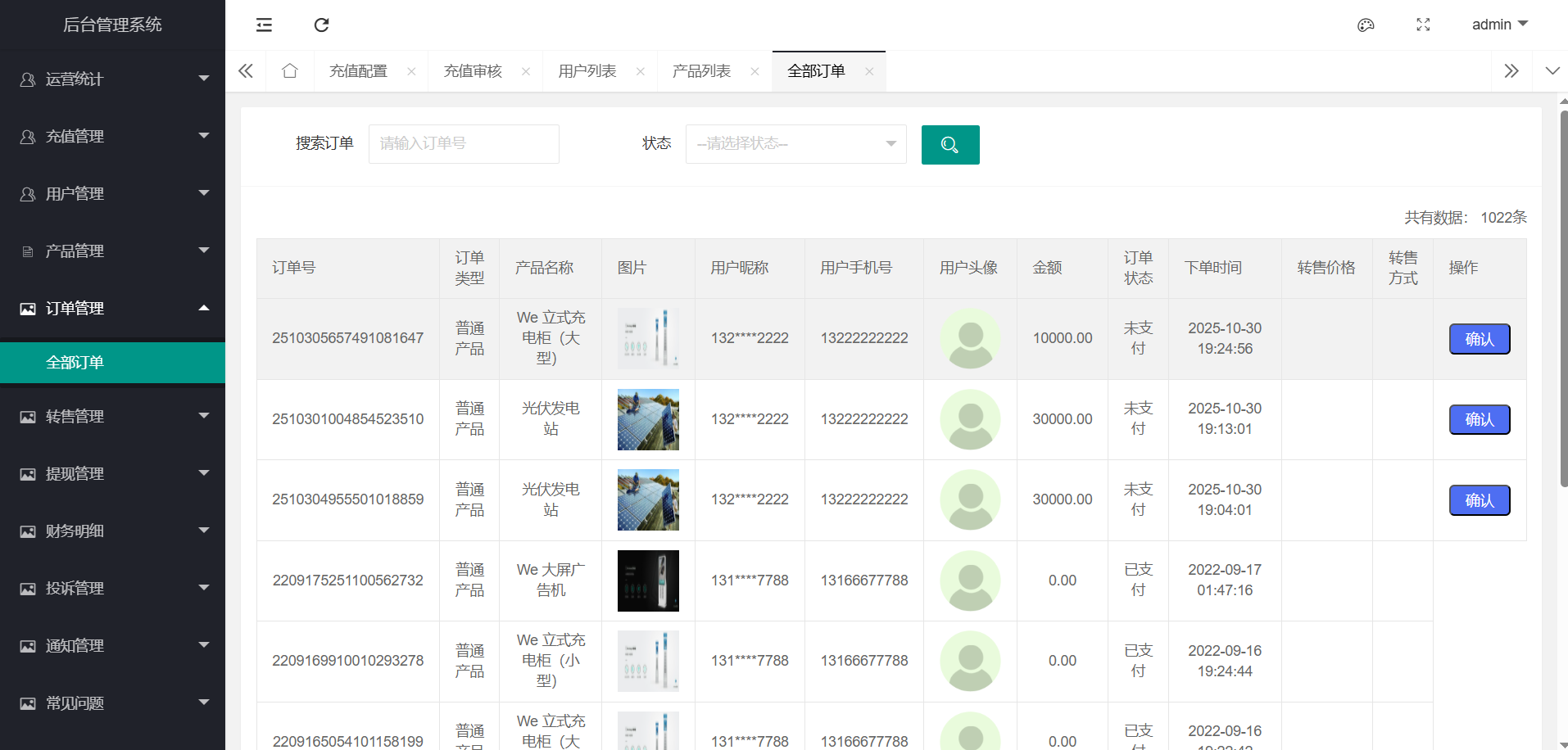Expand the 运营统计 sidebar menu
1568x750 pixels.
(113, 79)
